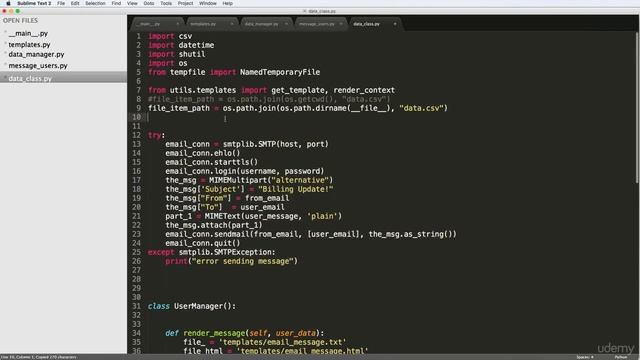Open the Tools menu
This screenshot has height=360, width=640.
pos(166,3)
